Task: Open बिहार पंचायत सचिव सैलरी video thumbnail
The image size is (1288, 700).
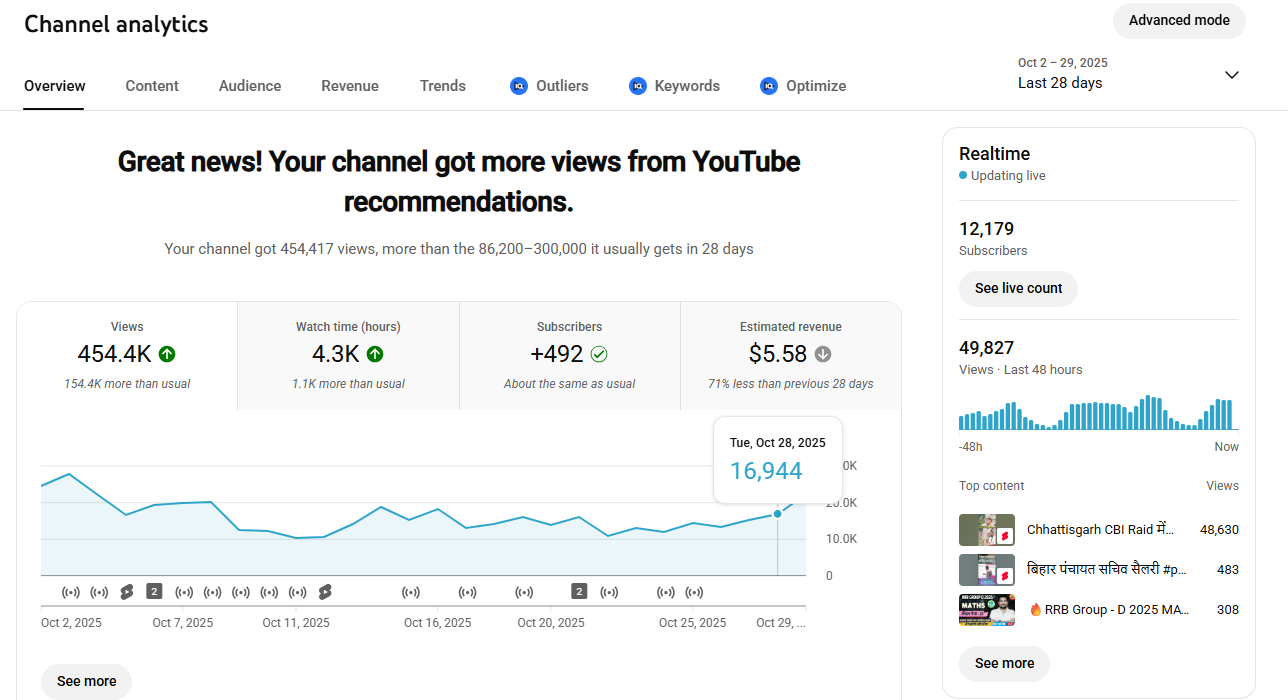Action: [x=987, y=570]
